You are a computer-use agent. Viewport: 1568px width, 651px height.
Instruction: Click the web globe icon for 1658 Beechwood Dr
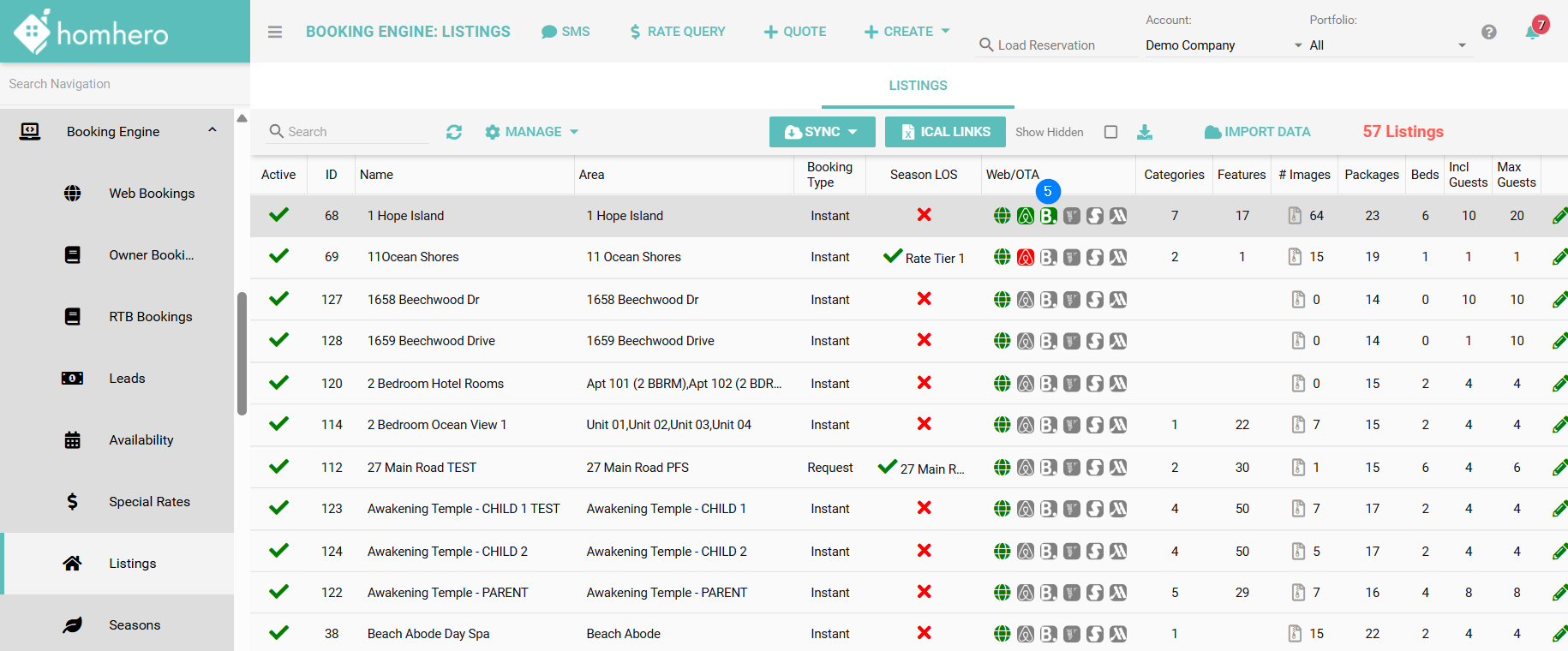point(1002,300)
